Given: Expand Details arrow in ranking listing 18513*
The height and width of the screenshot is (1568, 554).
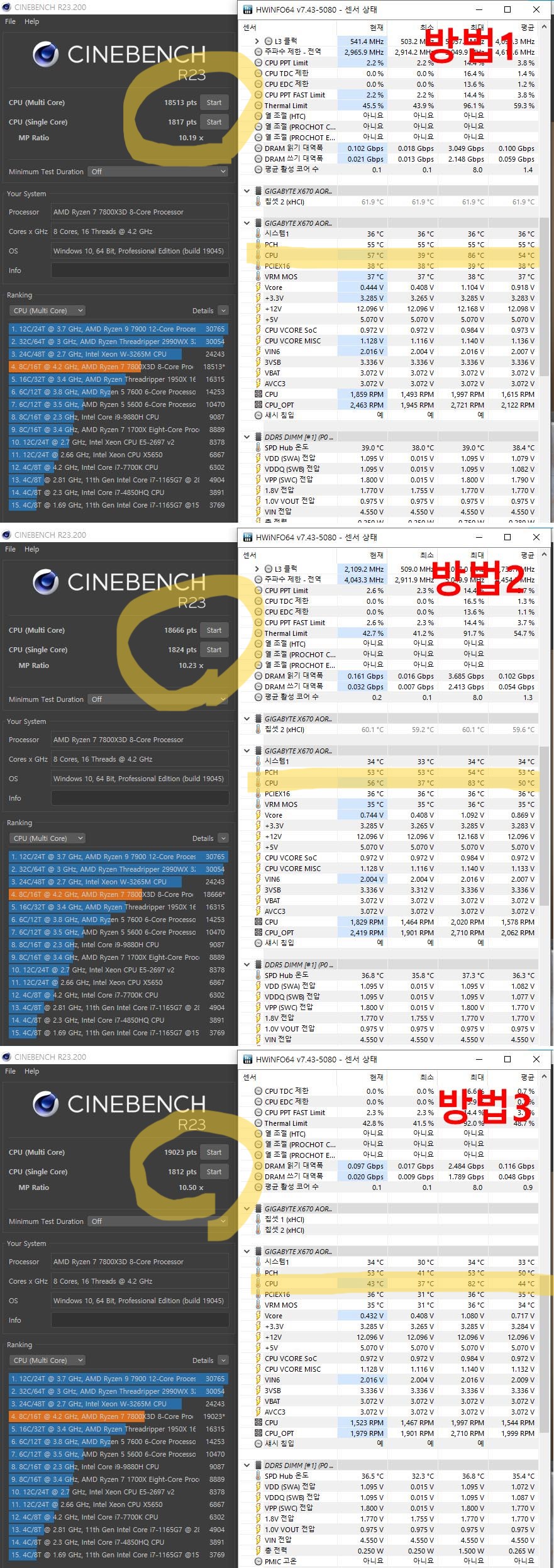Looking at the screenshot, I should 223,311.
